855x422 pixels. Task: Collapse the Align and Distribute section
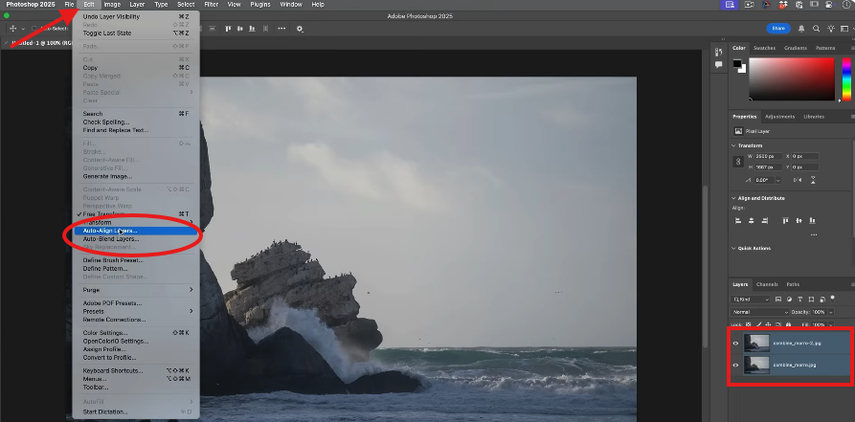[x=733, y=198]
